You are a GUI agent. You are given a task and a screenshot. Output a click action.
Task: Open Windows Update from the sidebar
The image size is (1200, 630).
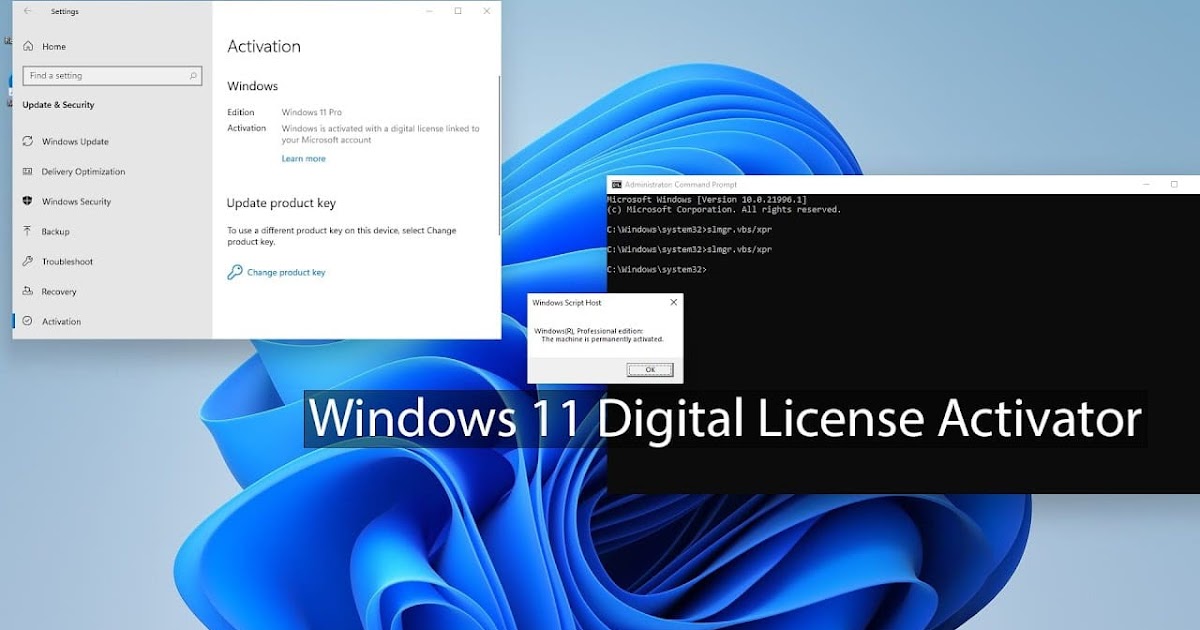coord(75,141)
